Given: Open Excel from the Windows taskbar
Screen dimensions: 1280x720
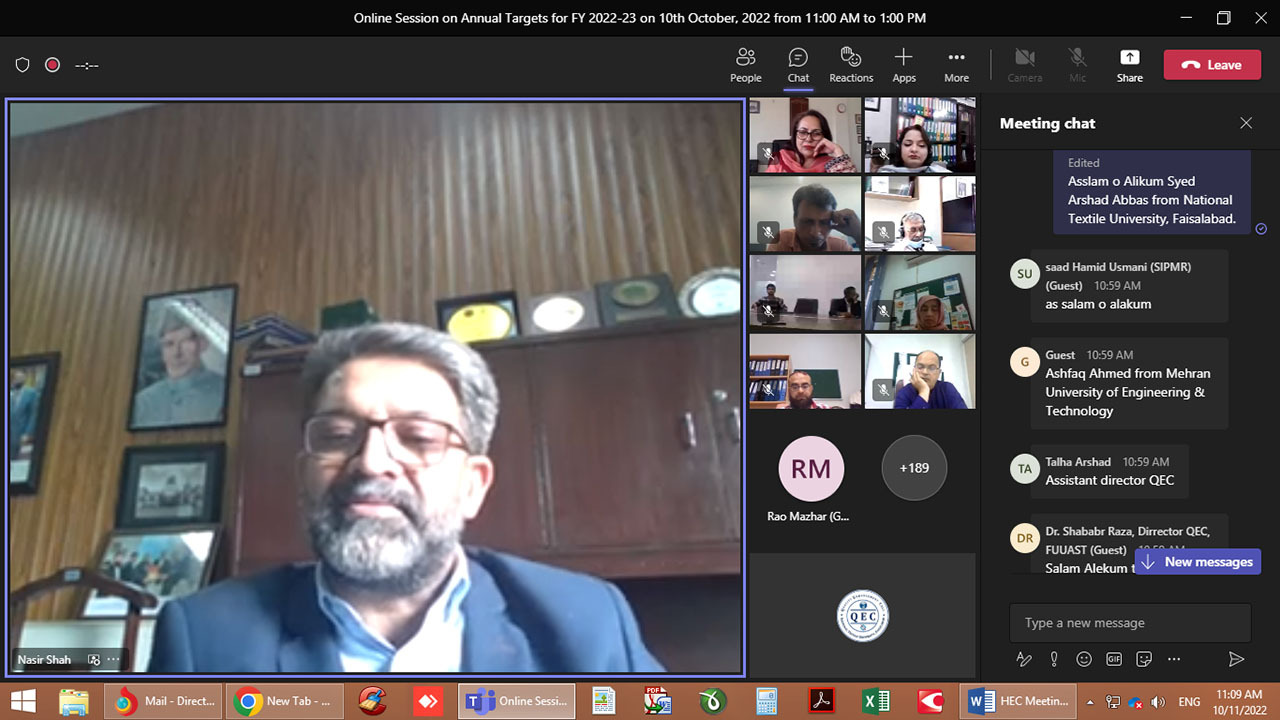Looking at the screenshot, I should pyautogui.click(x=876, y=702).
